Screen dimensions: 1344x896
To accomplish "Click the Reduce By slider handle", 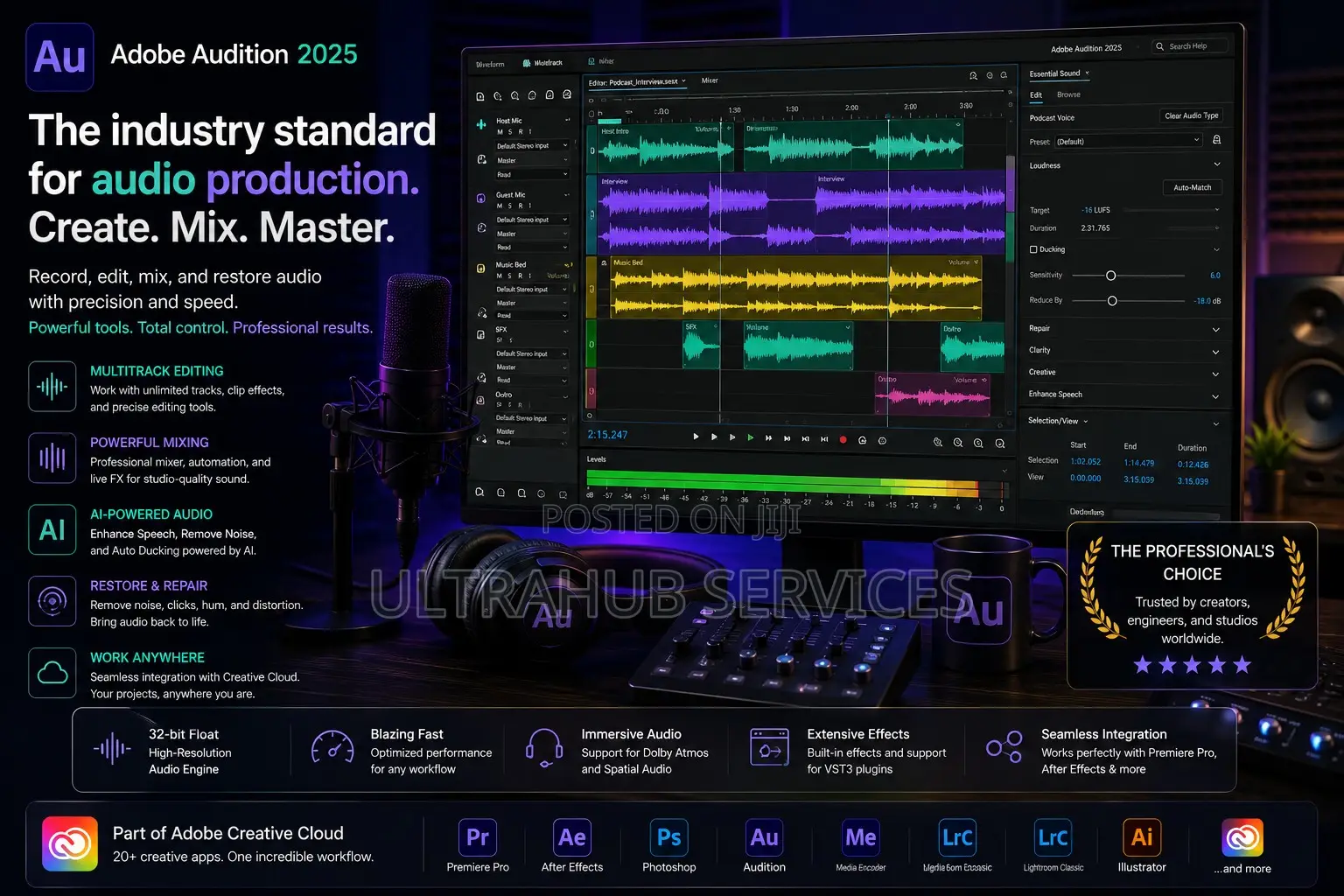I will (1112, 301).
